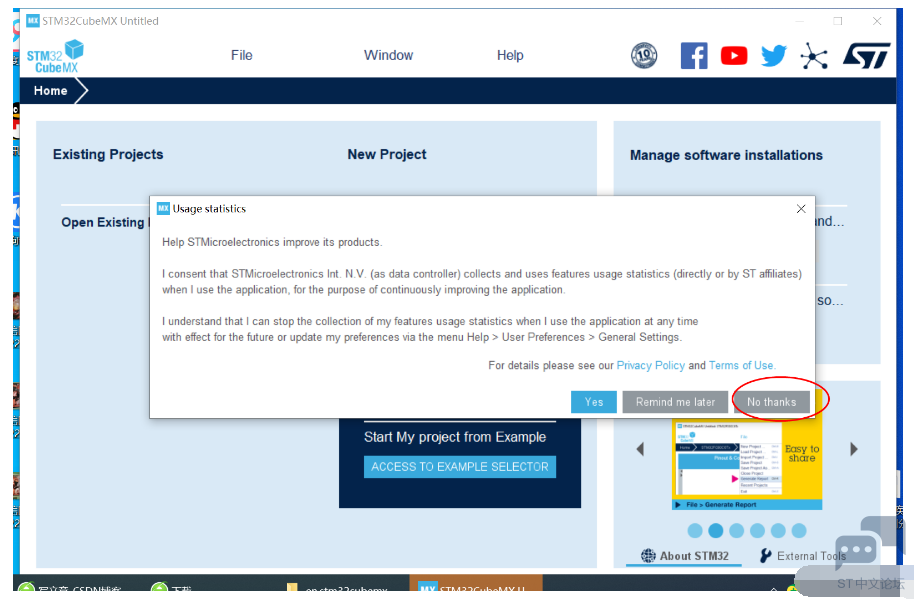
Task: Open the Facebook icon link
Action: point(694,56)
